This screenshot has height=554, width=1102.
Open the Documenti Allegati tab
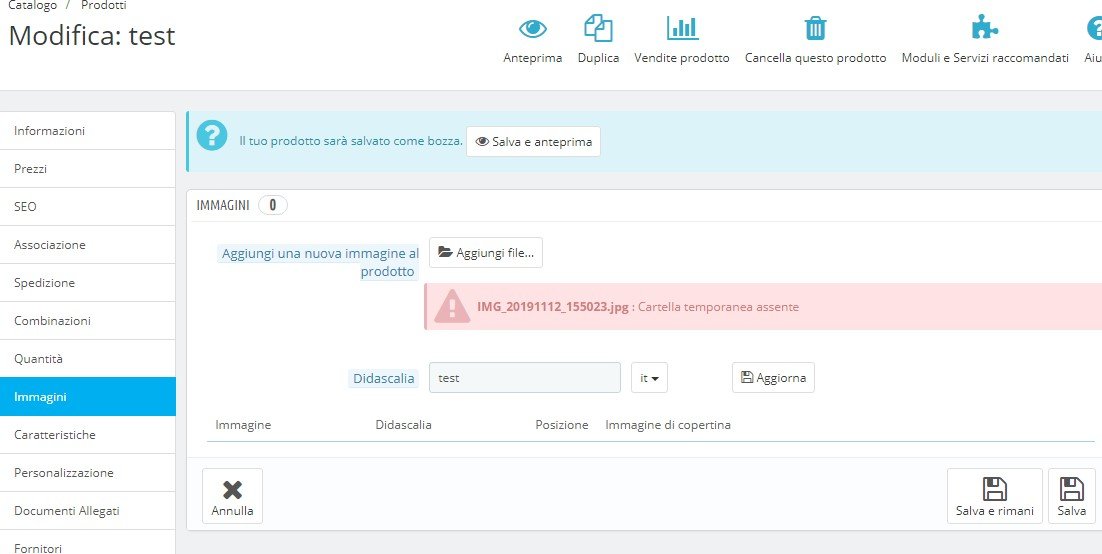click(x=87, y=510)
